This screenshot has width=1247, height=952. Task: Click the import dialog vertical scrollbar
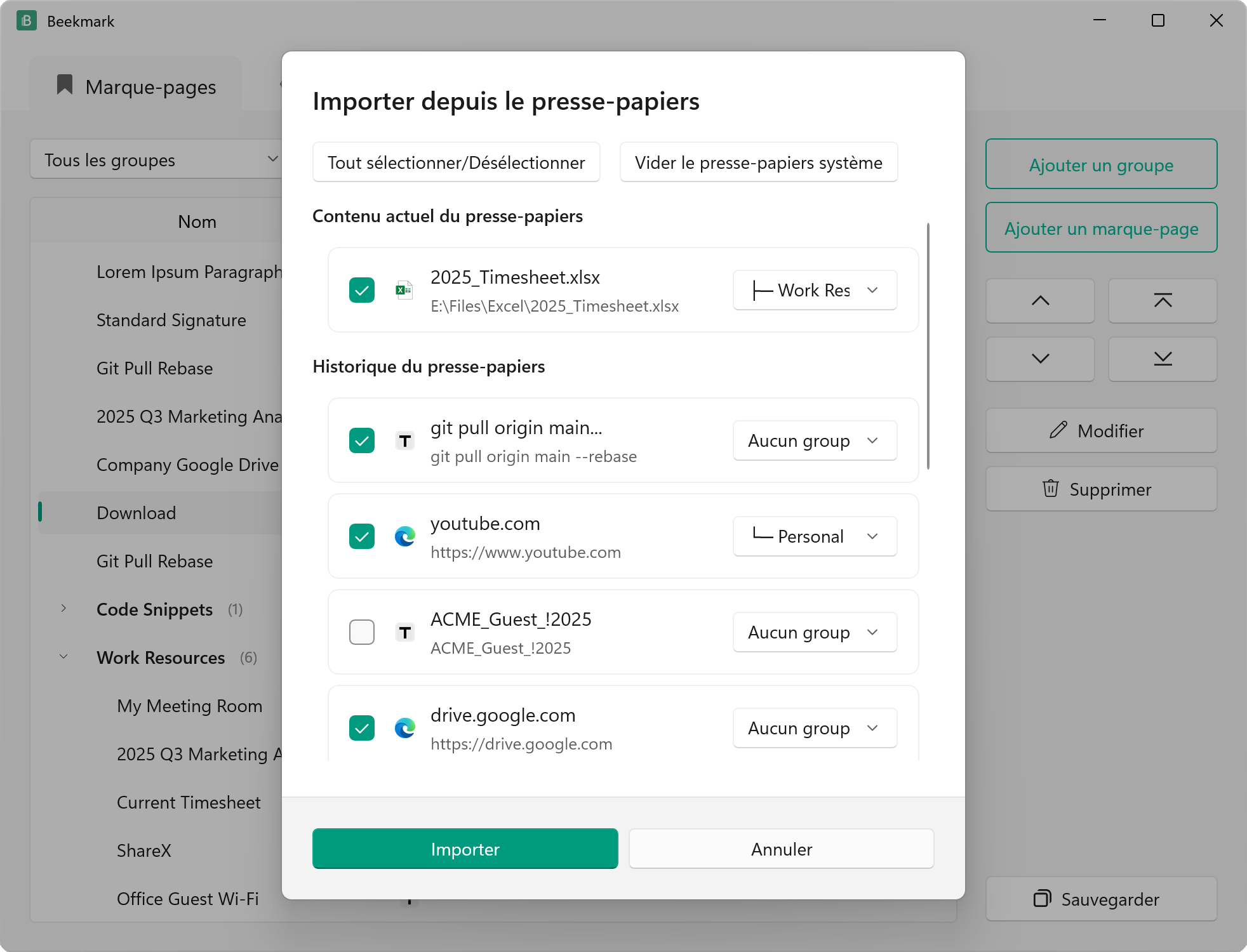(928, 346)
